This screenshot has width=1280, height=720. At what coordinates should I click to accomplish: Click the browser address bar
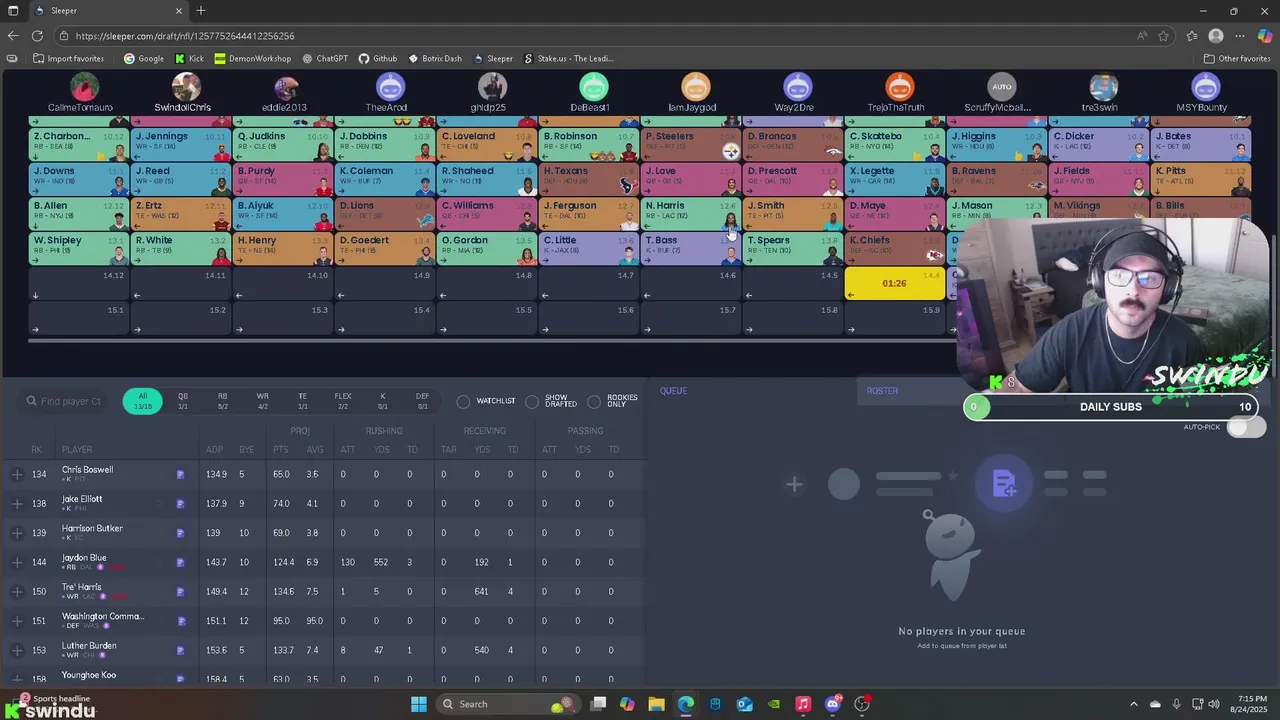[600, 36]
